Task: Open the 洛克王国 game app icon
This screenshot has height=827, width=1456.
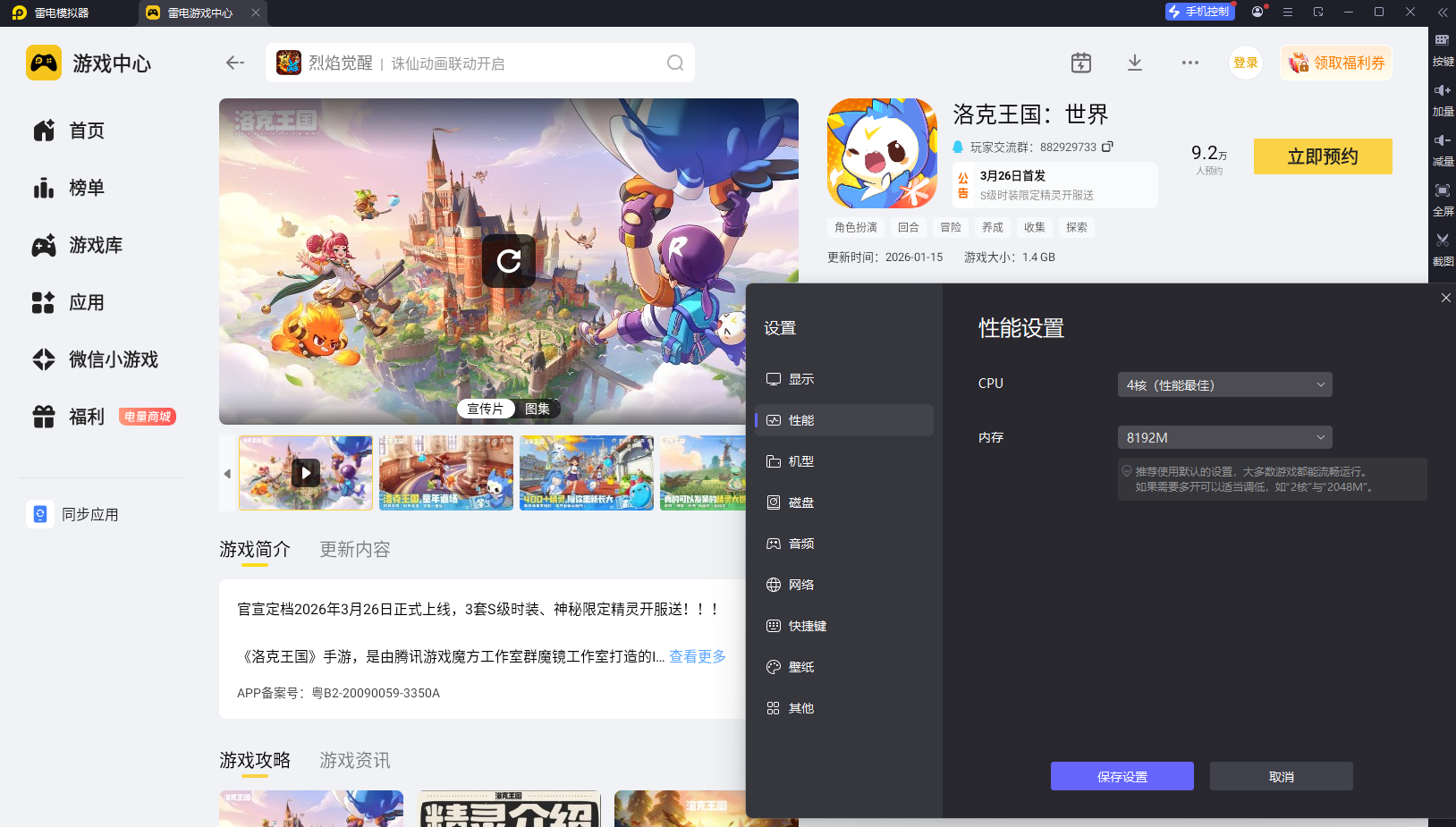Action: coord(882,153)
